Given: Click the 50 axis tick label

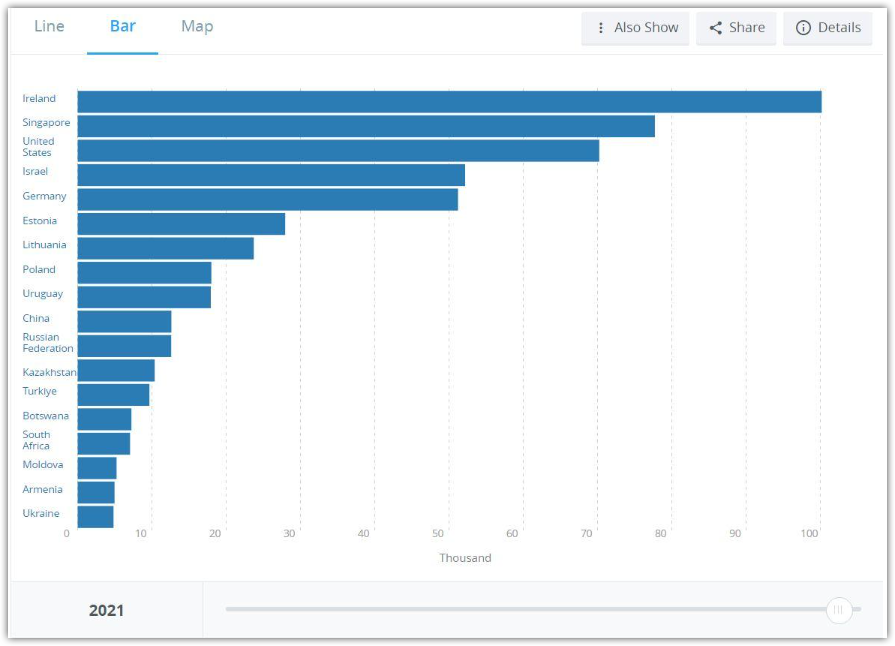Looking at the screenshot, I should click(x=438, y=534).
